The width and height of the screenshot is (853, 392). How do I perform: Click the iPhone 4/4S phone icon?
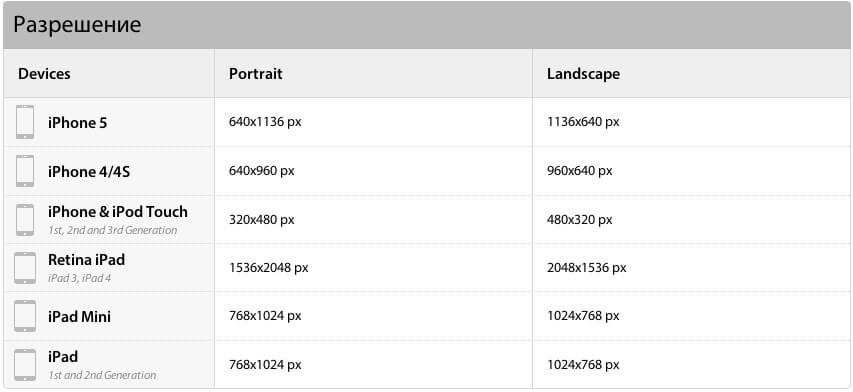[25, 171]
